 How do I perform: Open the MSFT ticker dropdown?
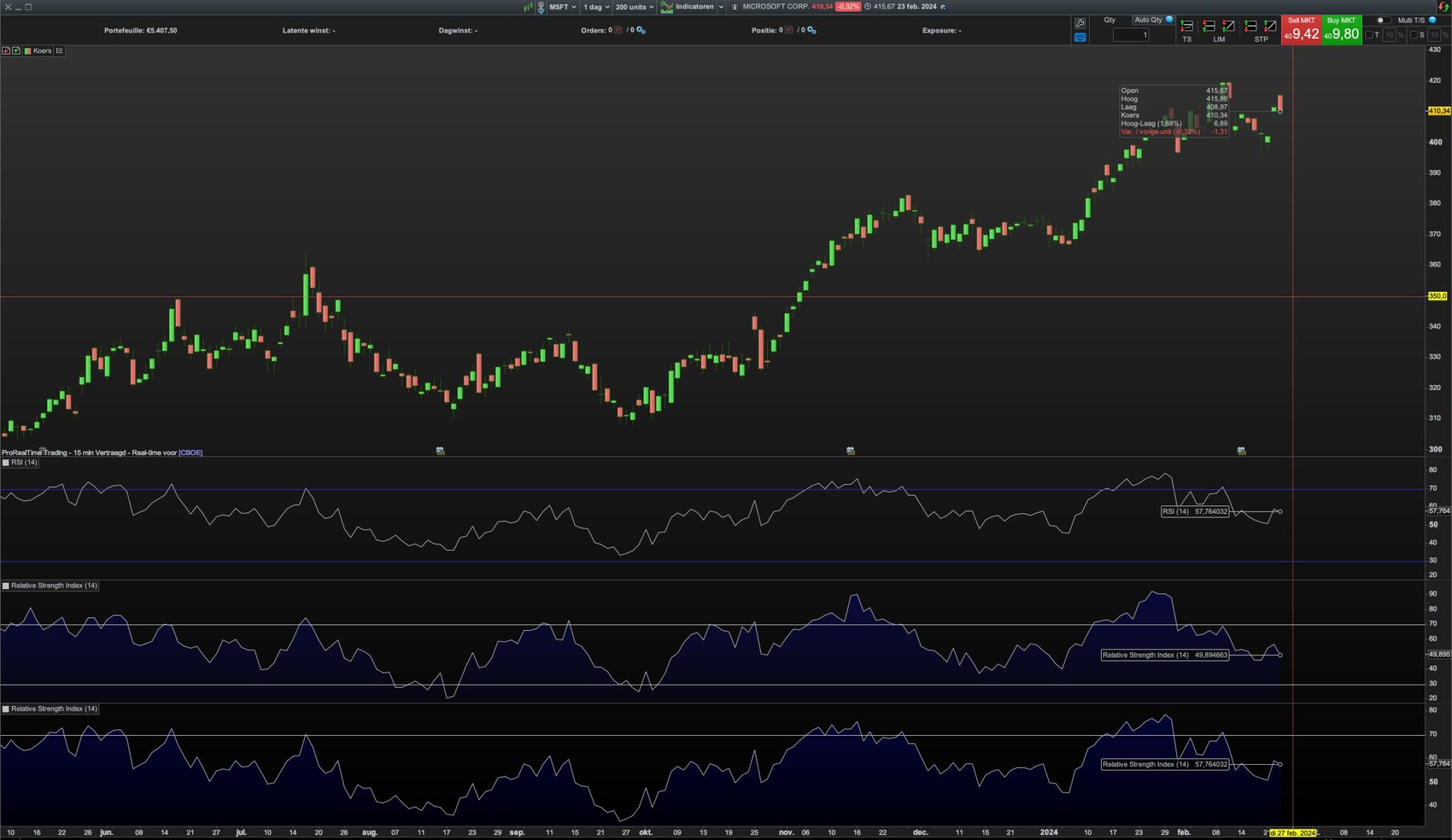pyautogui.click(x=562, y=7)
